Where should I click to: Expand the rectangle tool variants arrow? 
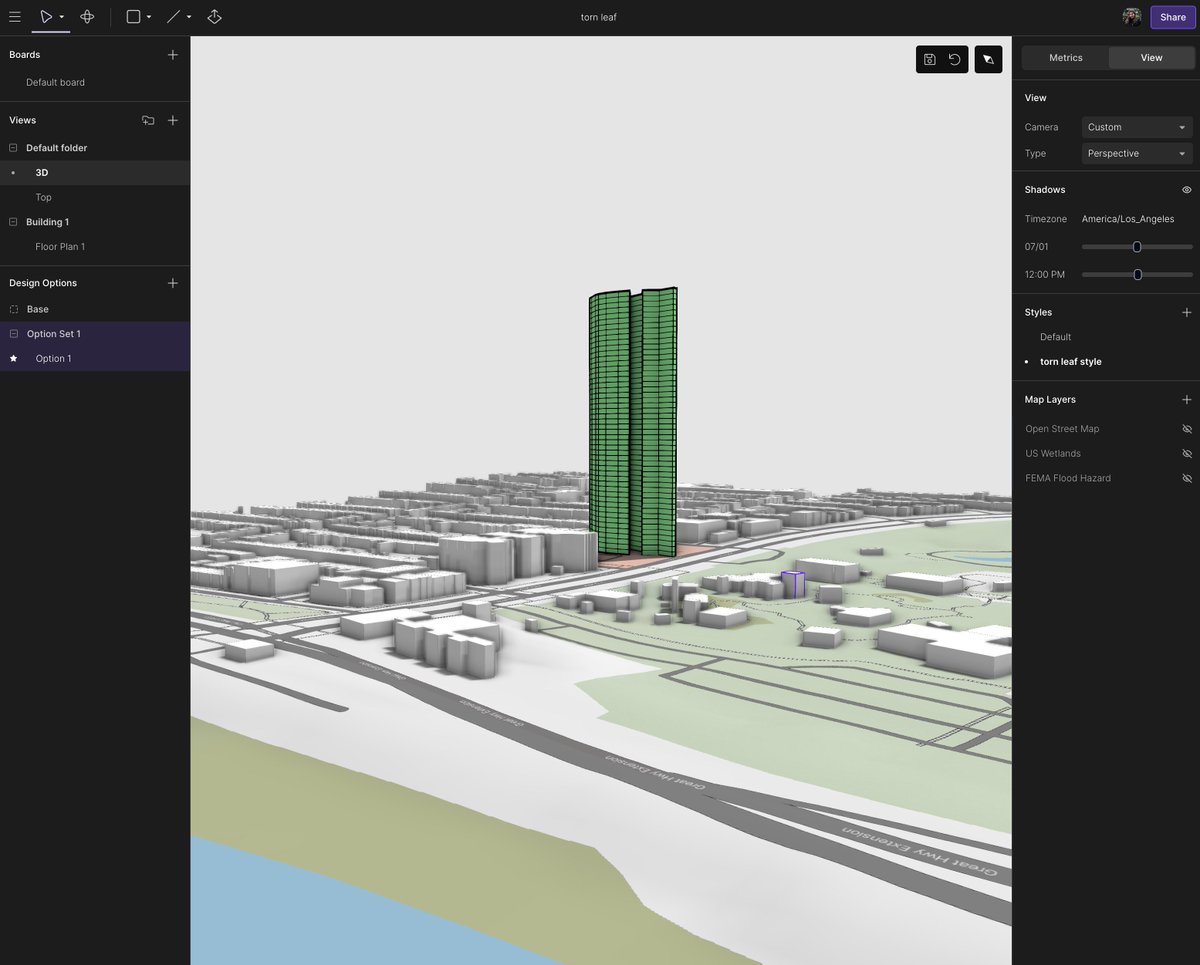[149, 17]
